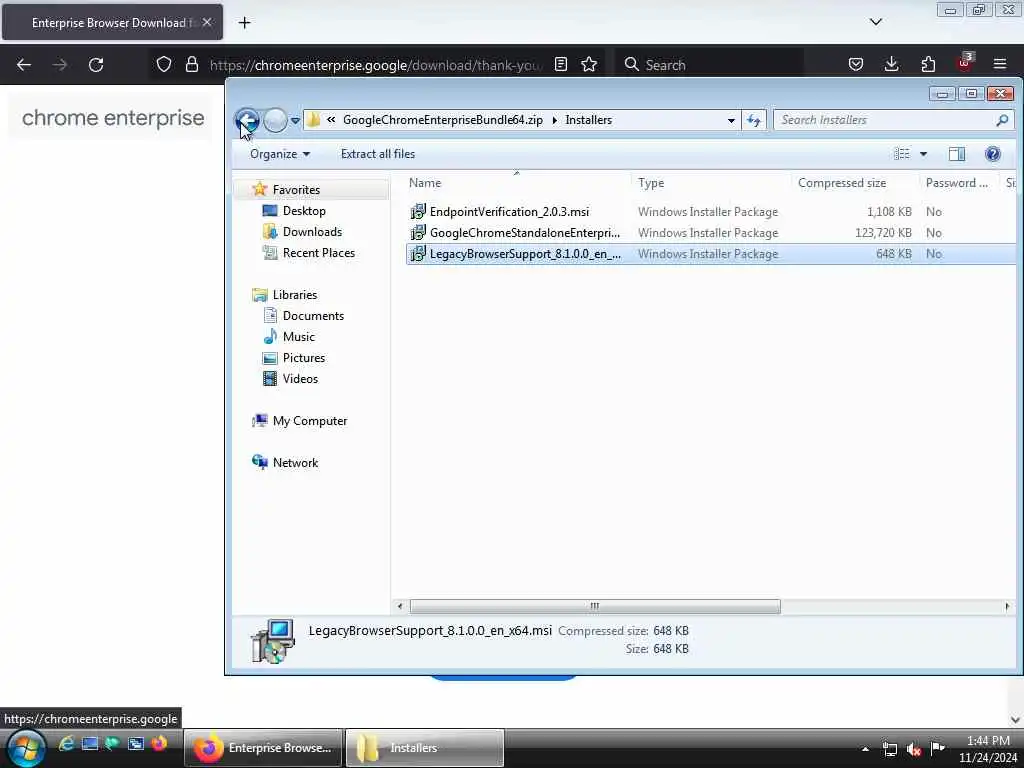Launch Firefox from quick launch
This screenshot has width=1024, height=768.
click(159, 744)
